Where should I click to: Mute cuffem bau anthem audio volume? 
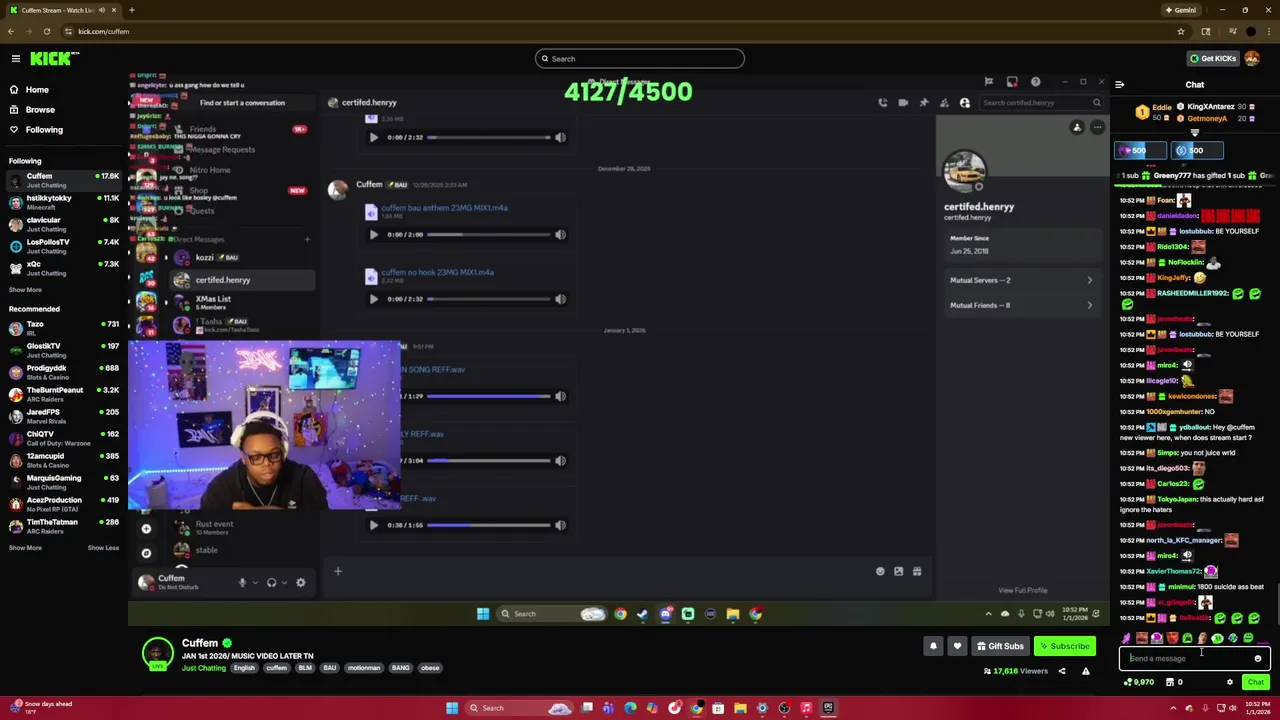coord(560,235)
